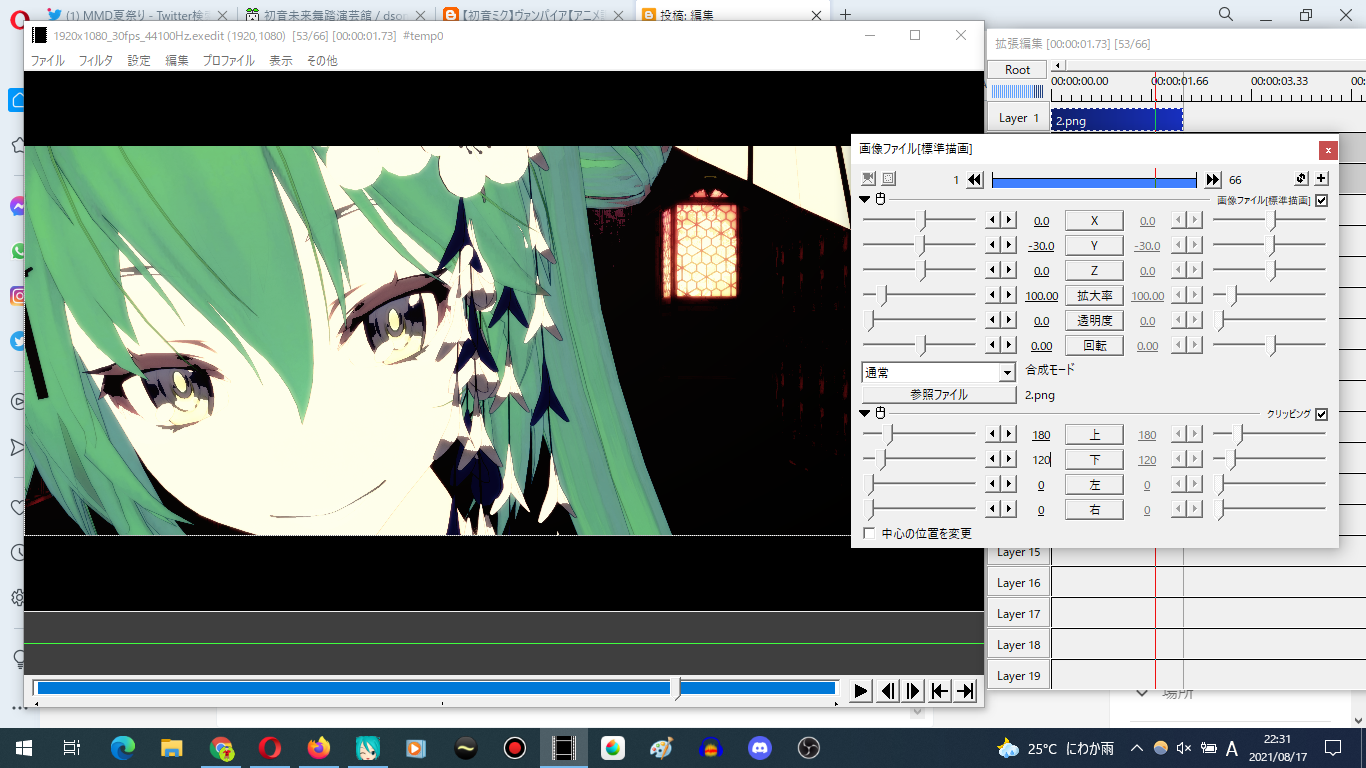Open フィルタ menu in AviUtl
This screenshot has height=768, width=1366.
[96, 60]
